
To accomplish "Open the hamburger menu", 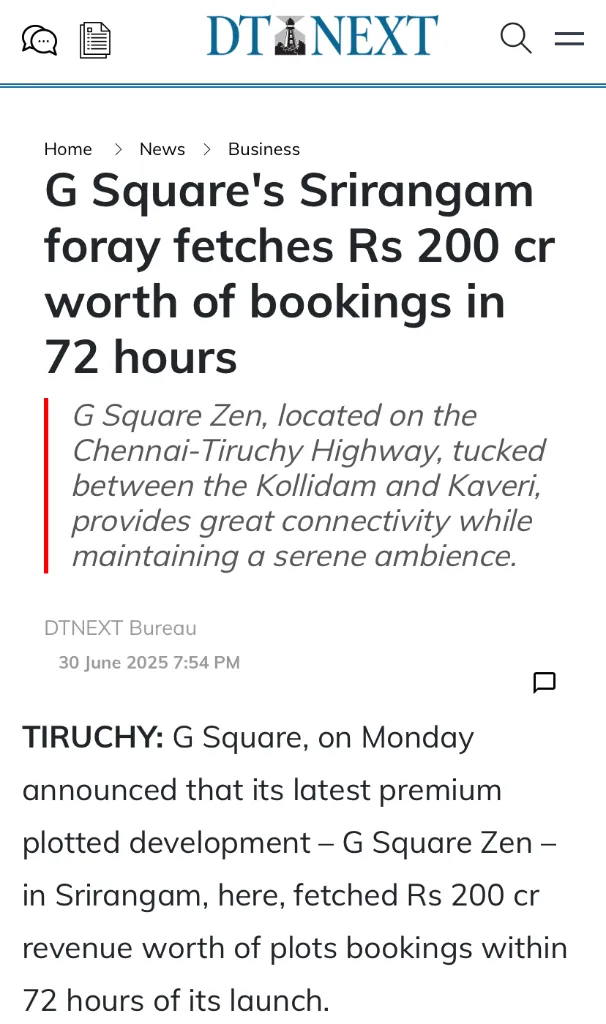I will tap(569, 39).
